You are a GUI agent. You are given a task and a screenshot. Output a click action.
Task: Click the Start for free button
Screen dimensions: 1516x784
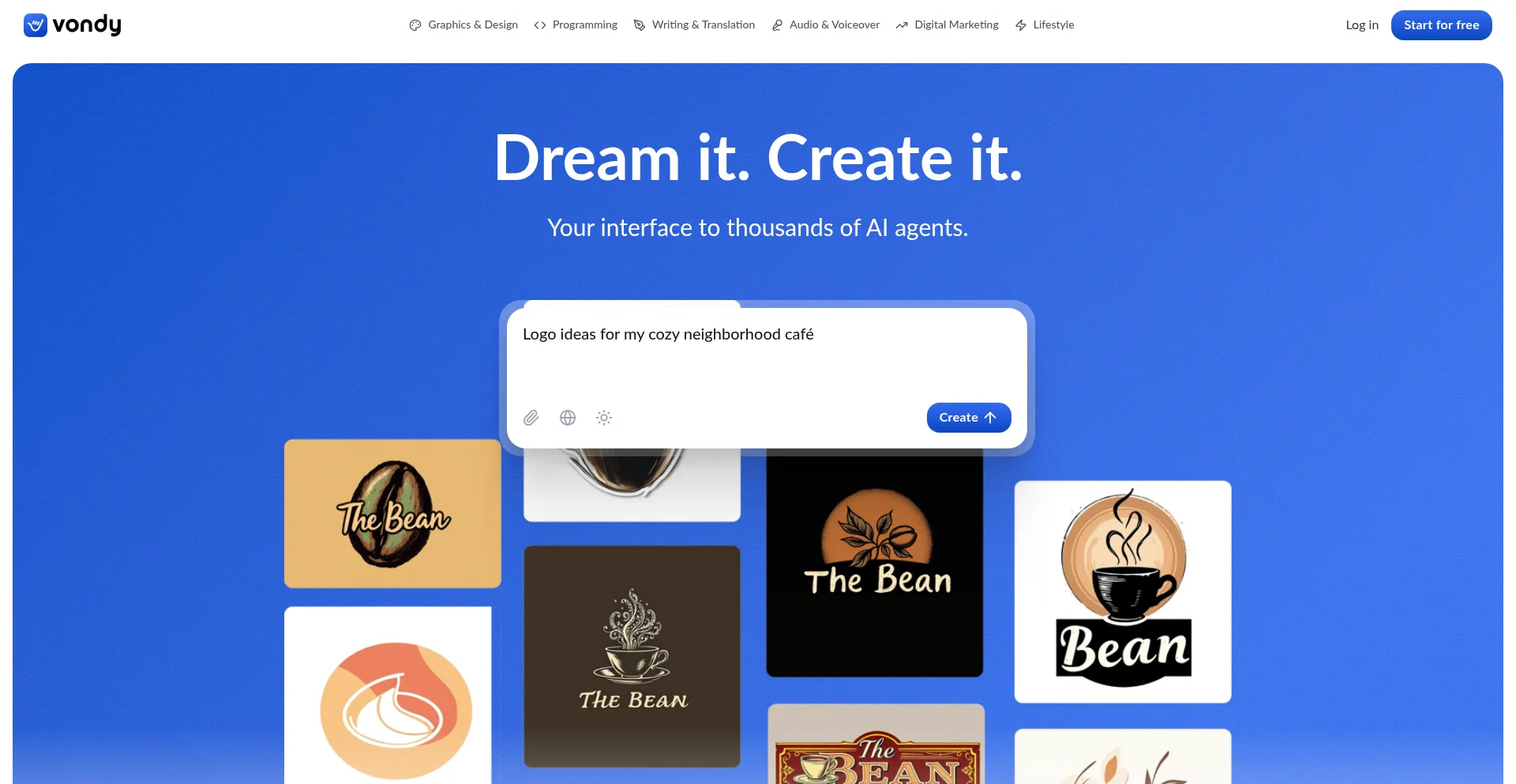click(1442, 25)
